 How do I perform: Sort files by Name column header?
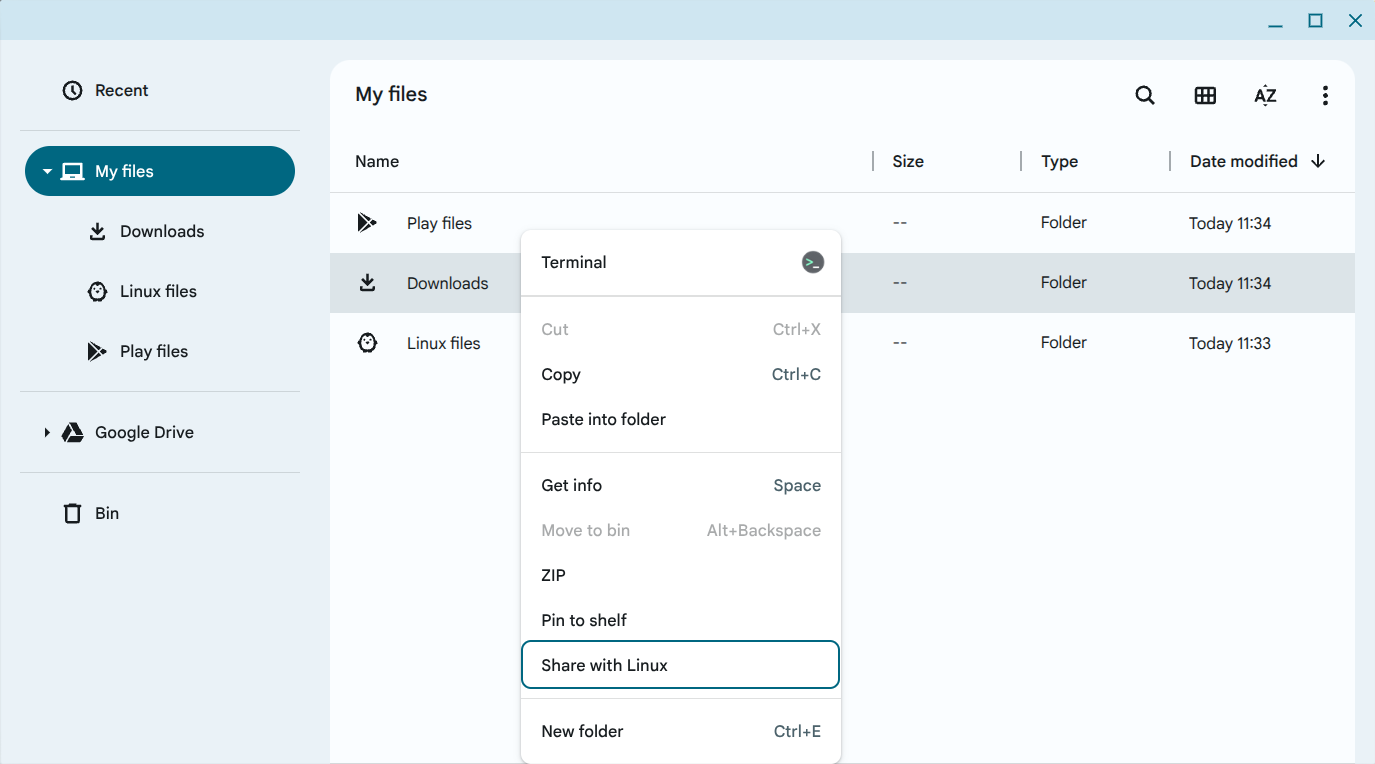(x=377, y=161)
